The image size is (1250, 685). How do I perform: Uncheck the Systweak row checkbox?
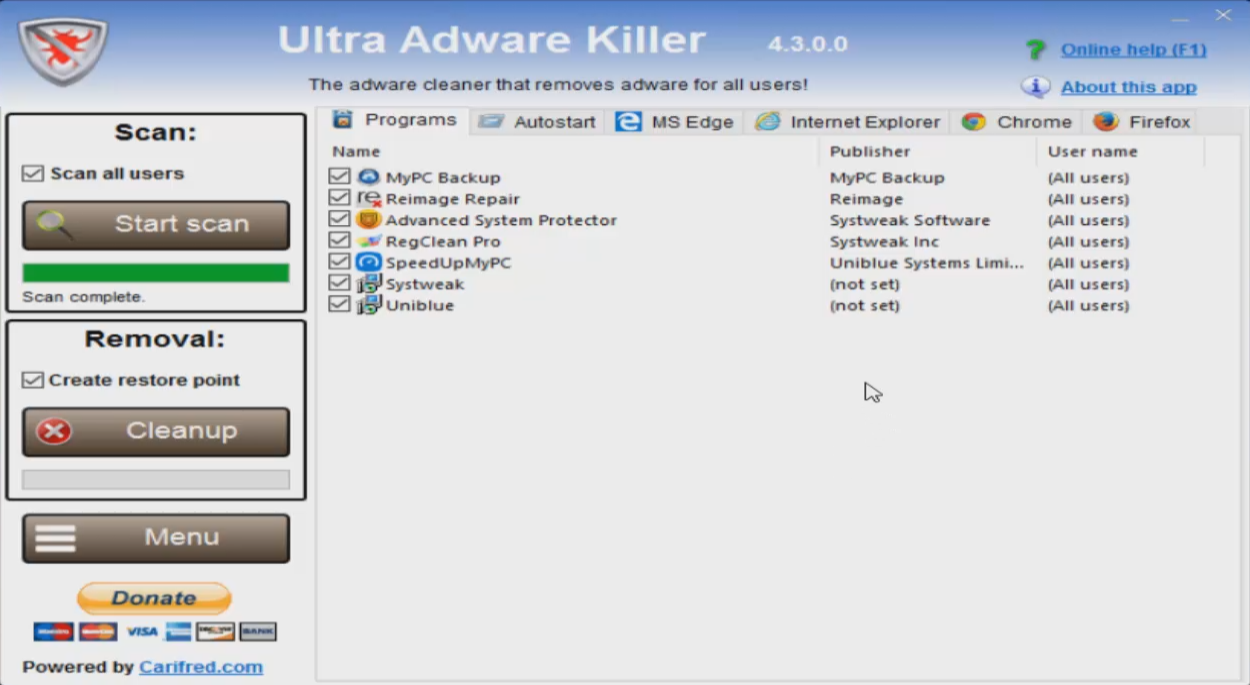[x=339, y=284]
